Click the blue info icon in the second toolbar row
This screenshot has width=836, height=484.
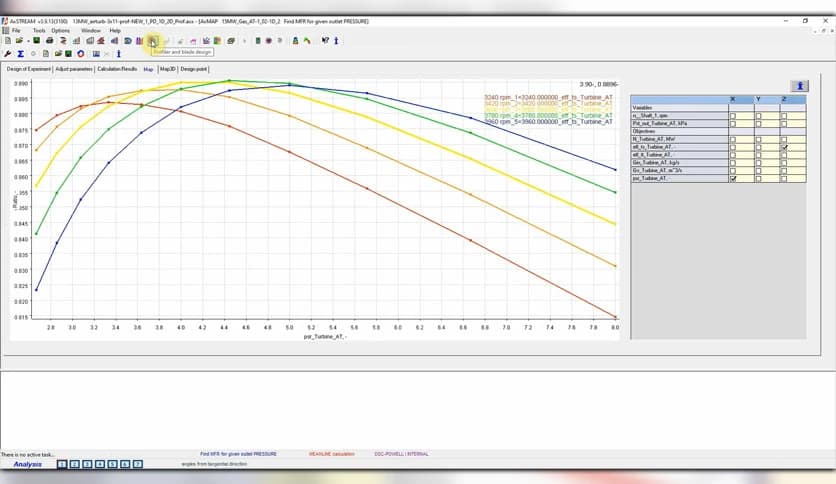pyautogui.click(x=118, y=54)
